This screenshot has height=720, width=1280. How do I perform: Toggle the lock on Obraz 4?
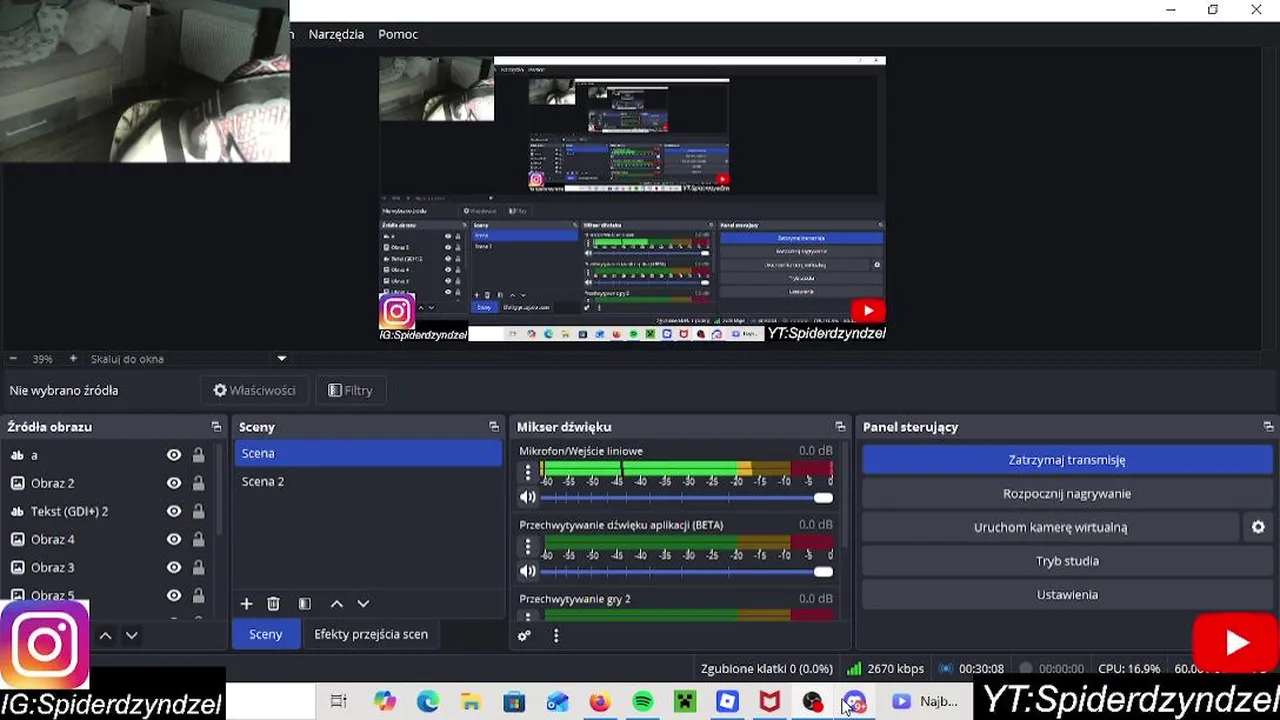198,539
